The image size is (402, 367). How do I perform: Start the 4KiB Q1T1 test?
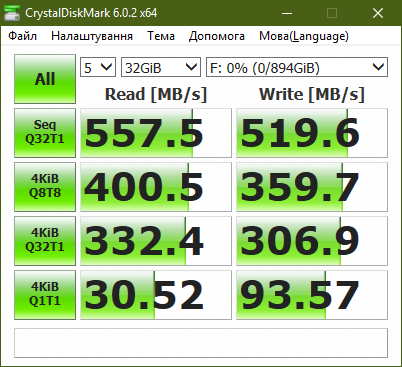(45, 295)
